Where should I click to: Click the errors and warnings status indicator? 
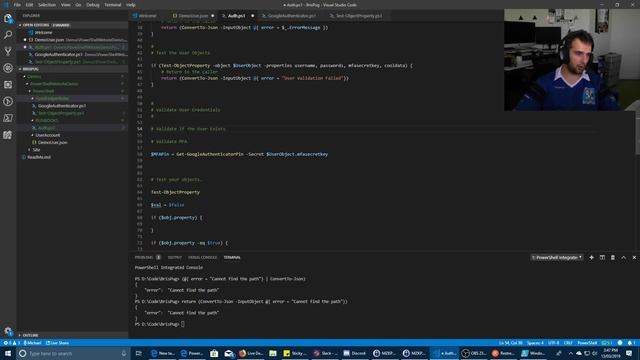pyautogui.click(x=11, y=343)
